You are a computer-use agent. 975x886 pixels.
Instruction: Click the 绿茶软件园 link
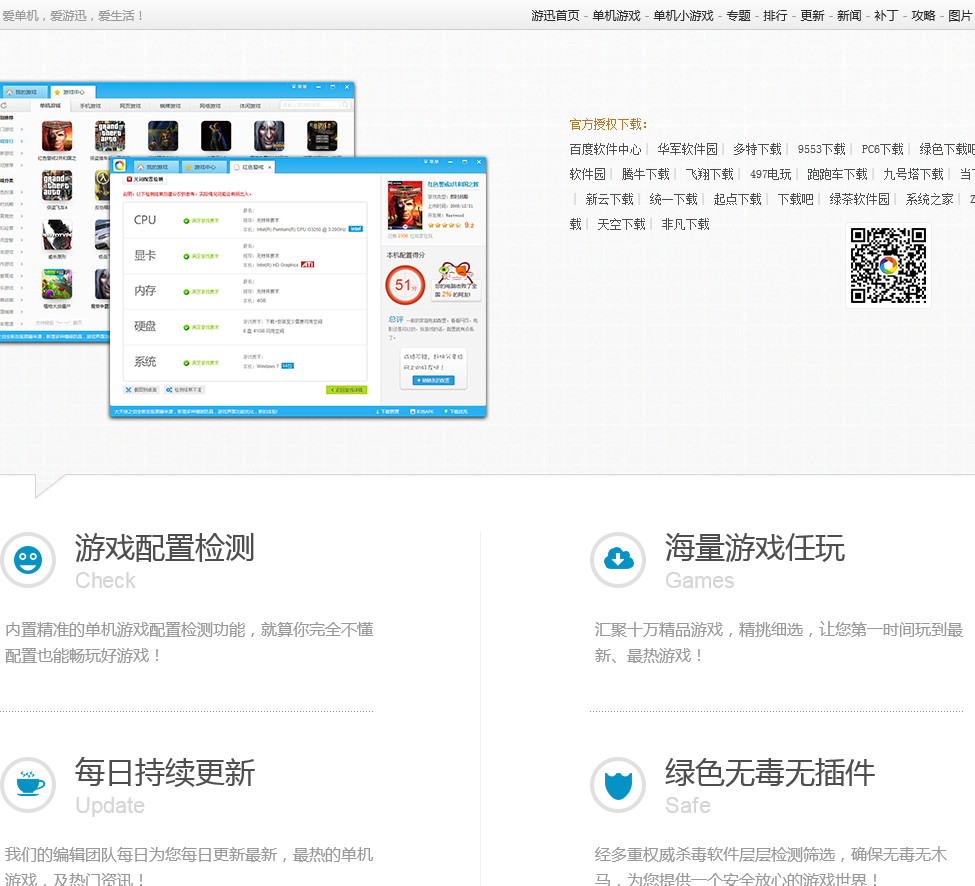click(x=859, y=199)
